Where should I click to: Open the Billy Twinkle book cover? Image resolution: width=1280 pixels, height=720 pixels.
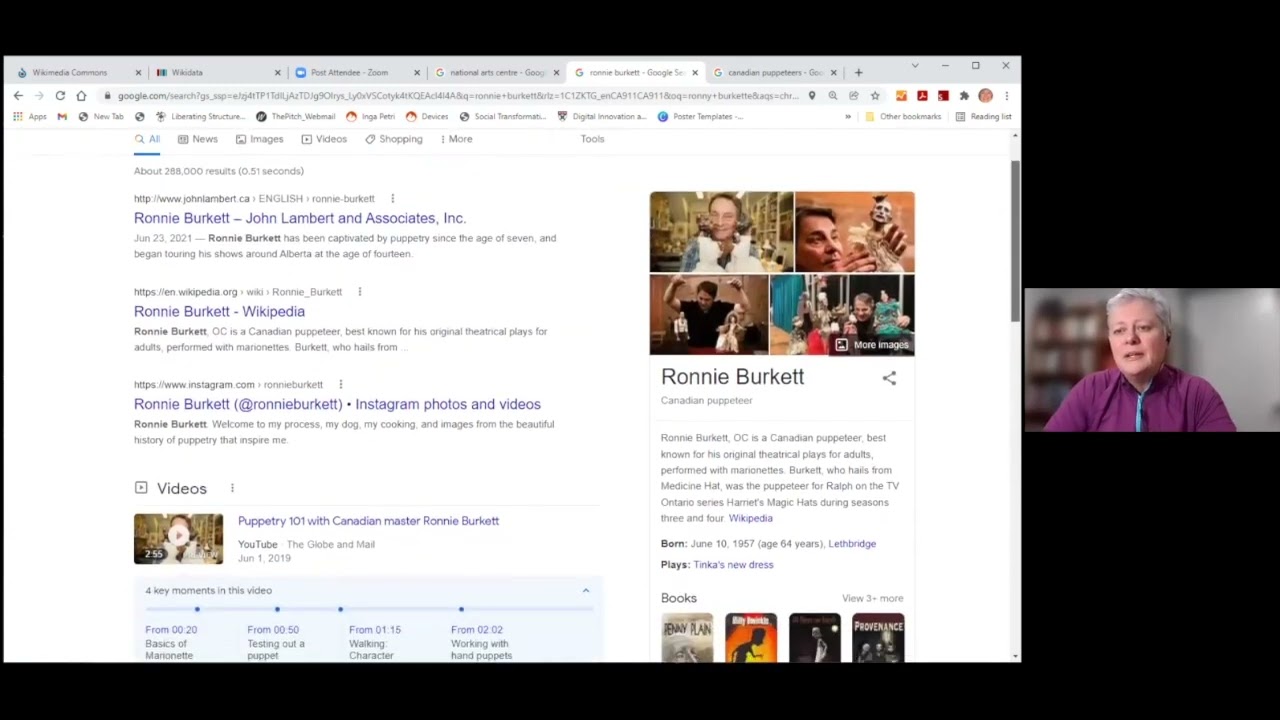(x=751, y=638)
